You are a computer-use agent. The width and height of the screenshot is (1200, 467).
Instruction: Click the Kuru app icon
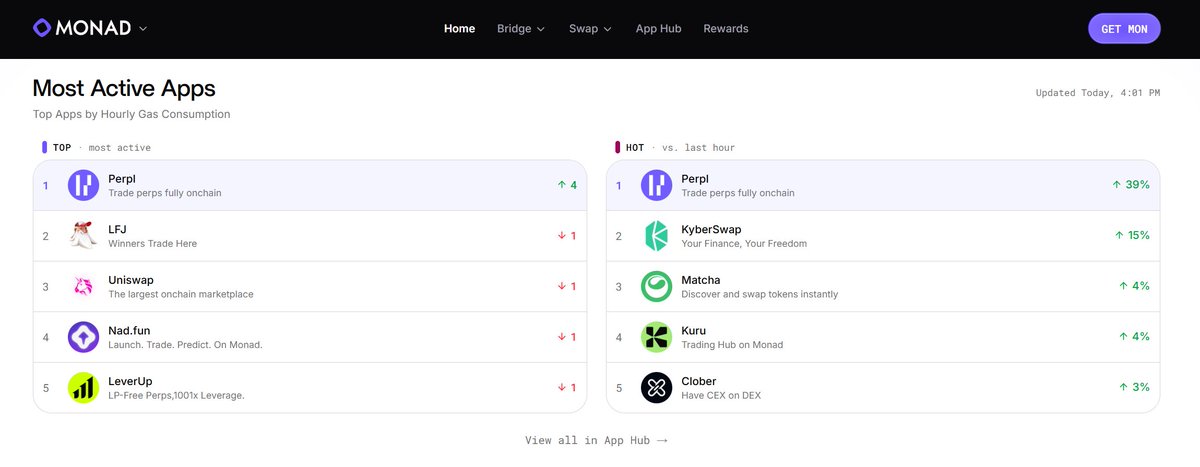pyautogui.click(x=657, y=337)
